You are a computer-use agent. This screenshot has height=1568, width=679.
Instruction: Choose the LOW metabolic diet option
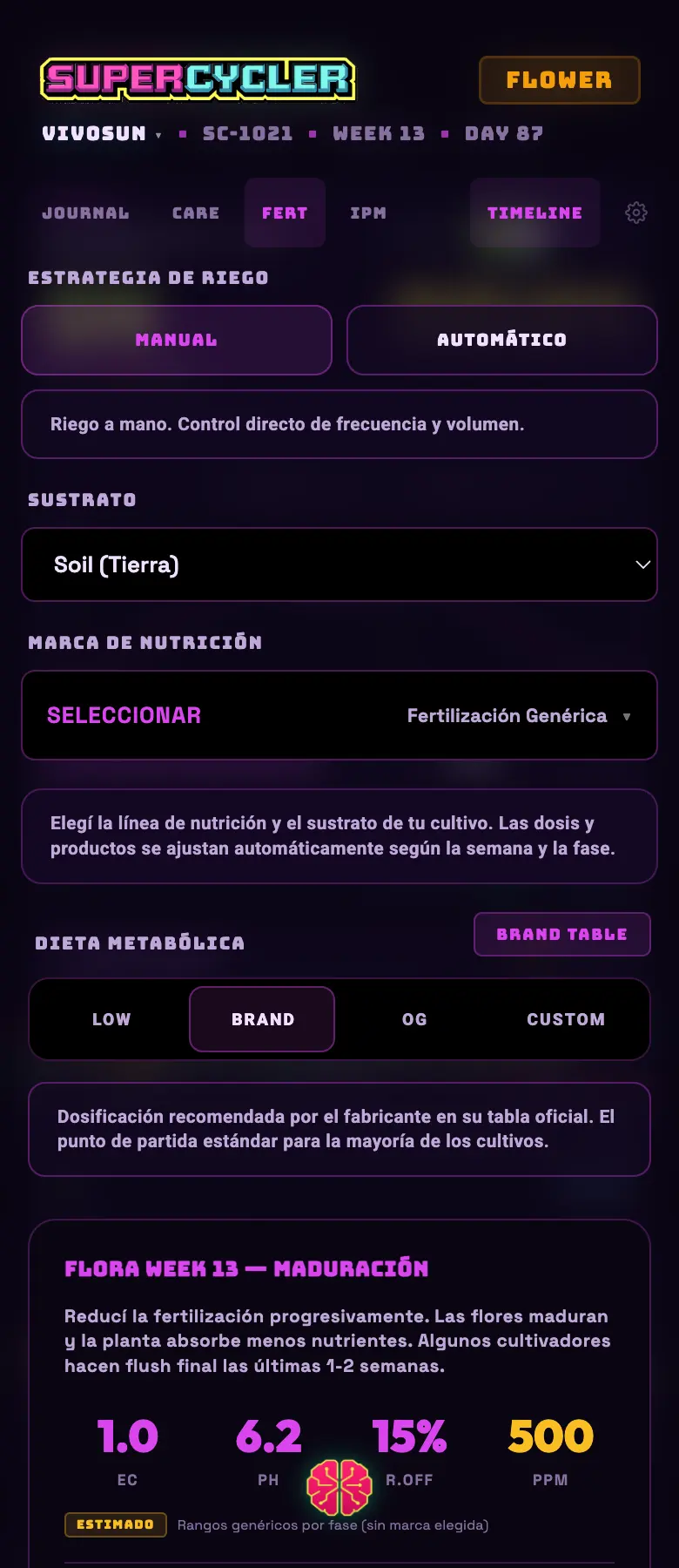[x=111, y=1019]
